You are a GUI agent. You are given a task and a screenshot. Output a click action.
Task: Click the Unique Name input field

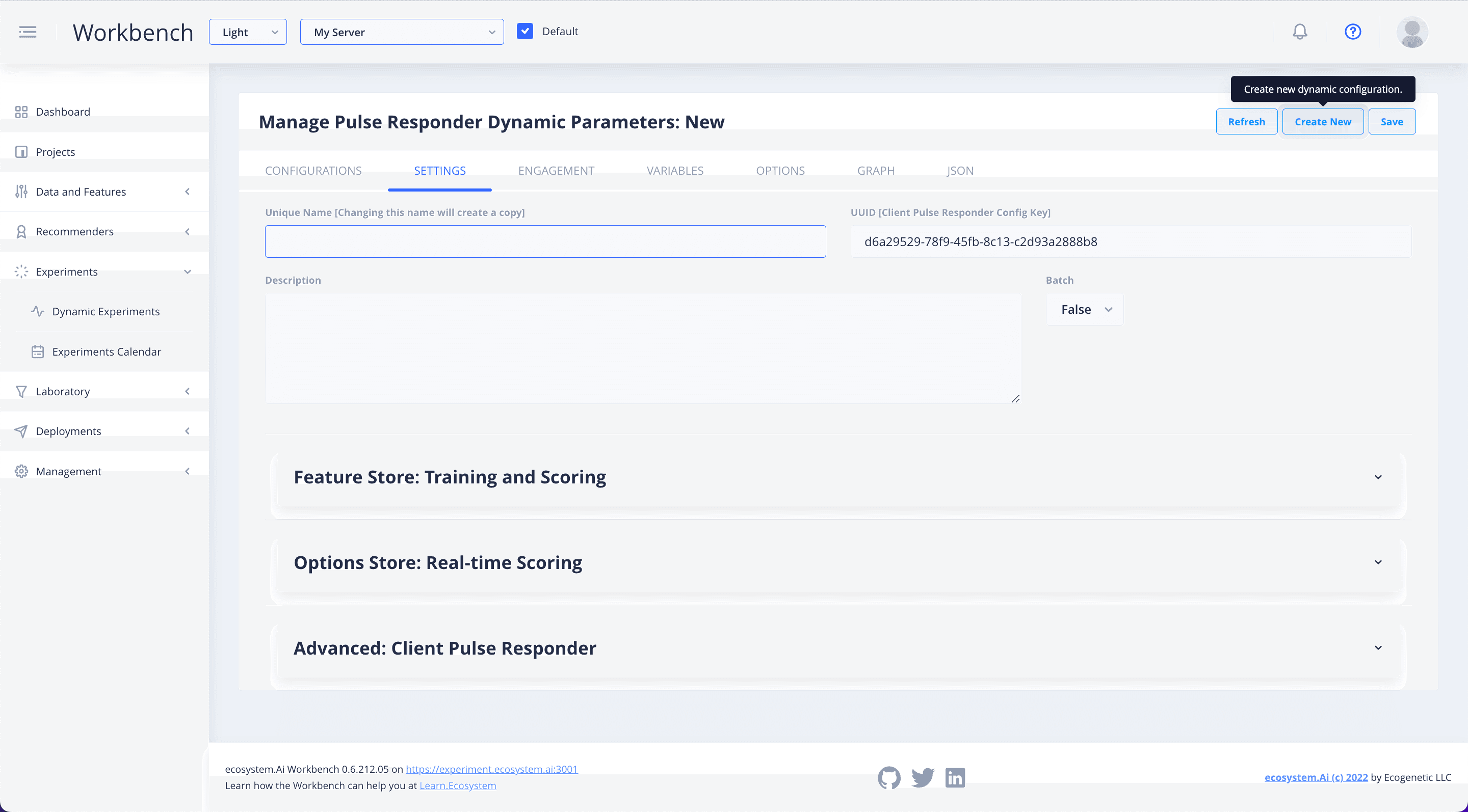coord(545,241)
